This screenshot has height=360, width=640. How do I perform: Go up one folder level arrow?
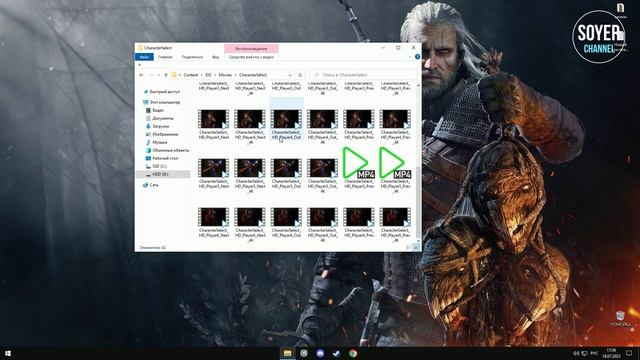click(166, 75)
